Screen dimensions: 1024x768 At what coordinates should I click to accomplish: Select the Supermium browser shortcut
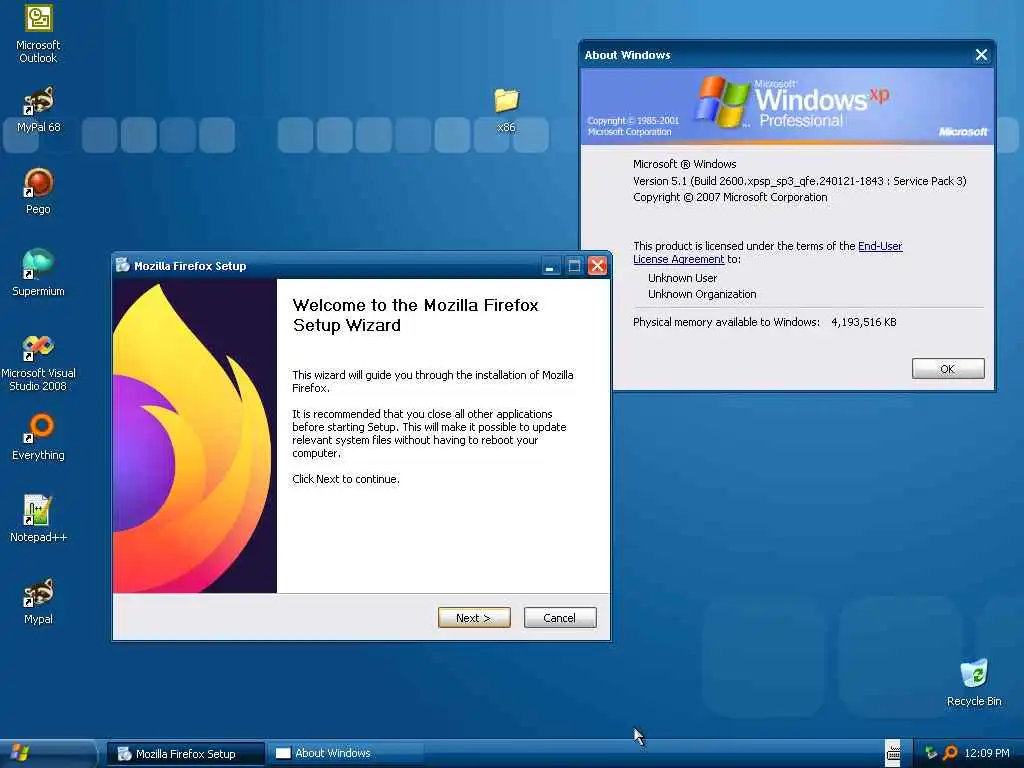pyautogui.click(x=38, y=273)
